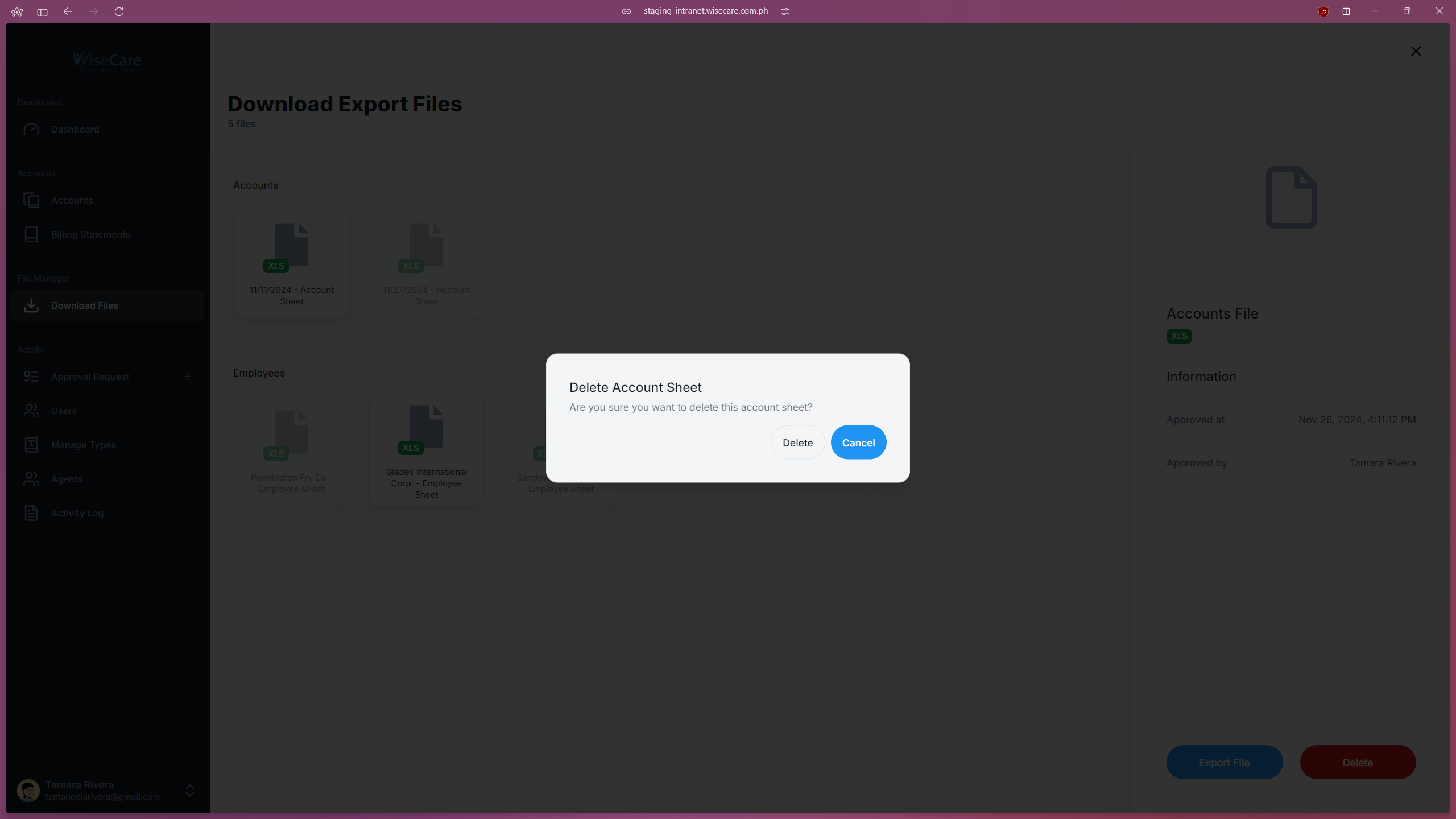Open Billing Statements via its book icon
The width and height of the screenshot is (1456, 819).
[31, 234]
